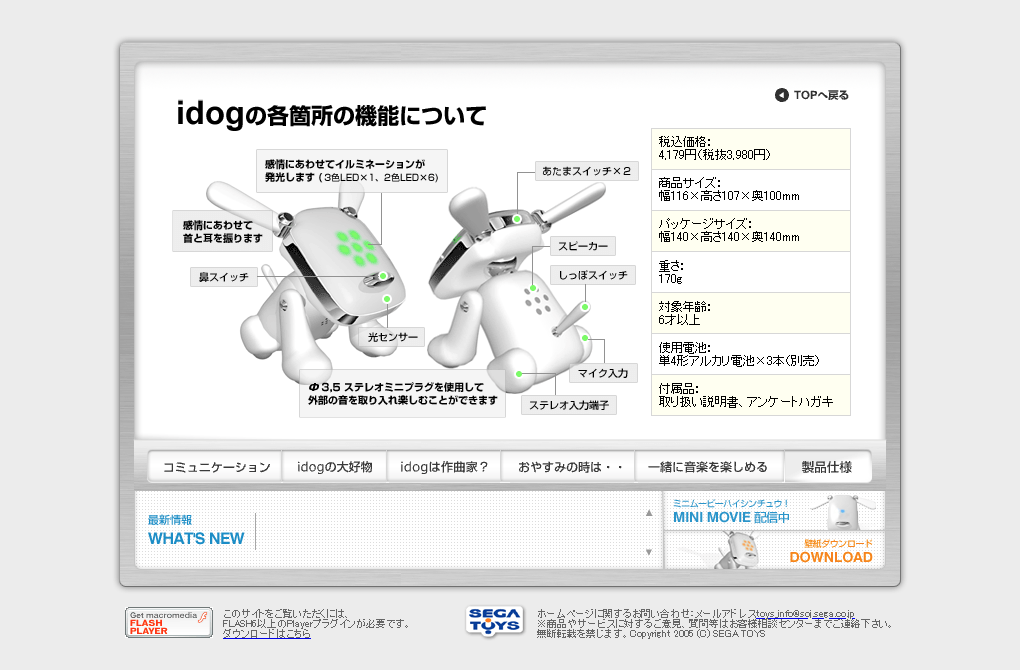Screen dimensions: 1020x670
Task: Click the ステレオ入力端子 label
Action: coord(569,405)
